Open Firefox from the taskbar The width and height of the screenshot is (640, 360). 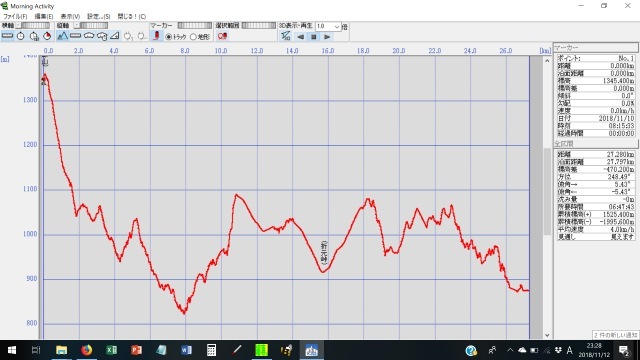(x=87, y=350)
